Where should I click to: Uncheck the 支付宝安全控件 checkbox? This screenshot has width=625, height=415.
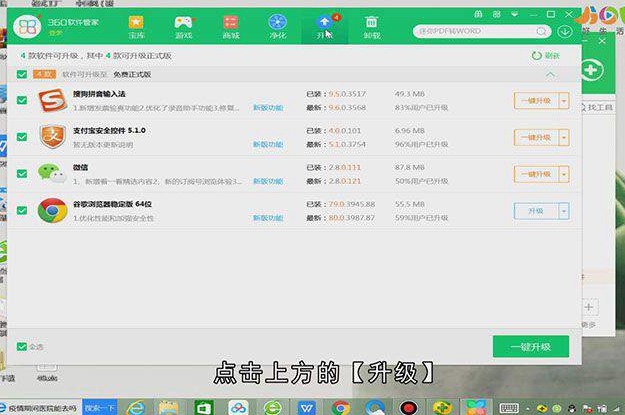point(22,137)
